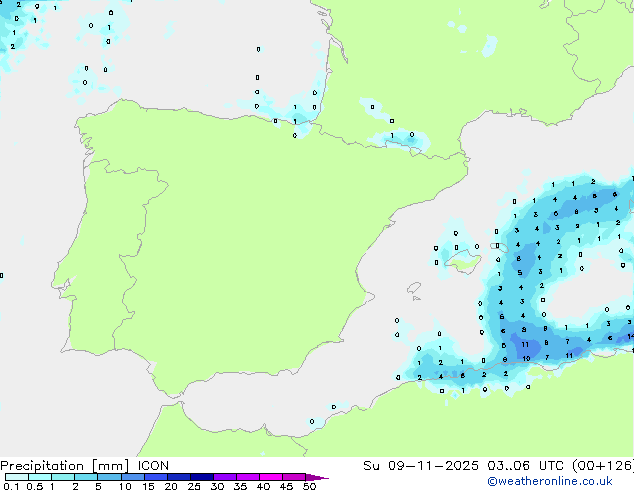Click the legend tick label '50'
Viewport: 634px width, 490px height.
coord(309,486)
